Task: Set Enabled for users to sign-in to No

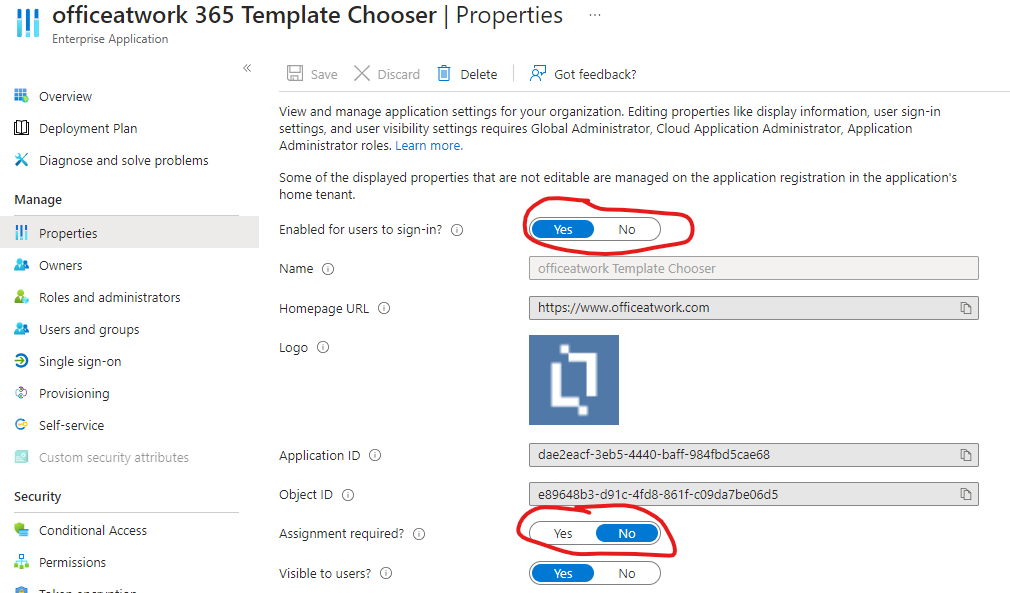Action: coord(627,230)
